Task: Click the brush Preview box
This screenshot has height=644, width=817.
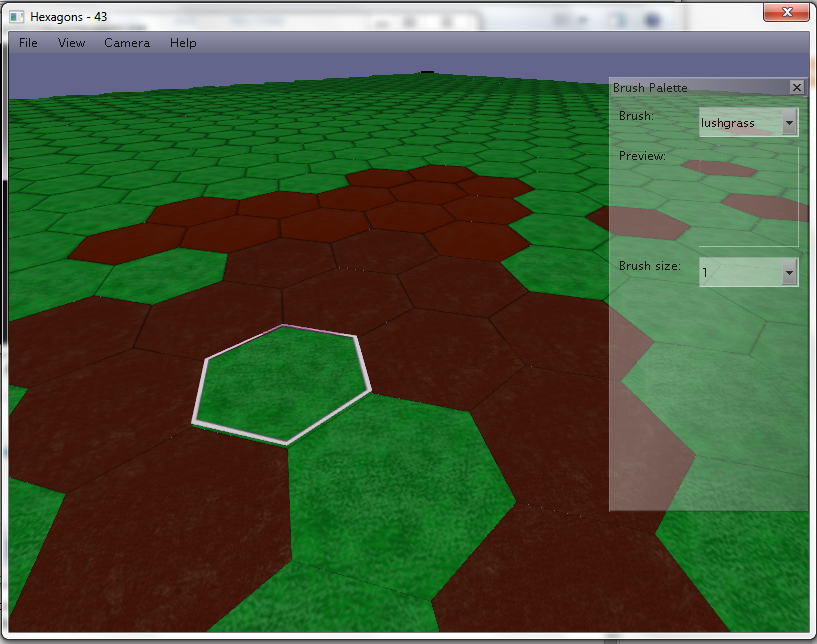Action: [748, 196]
